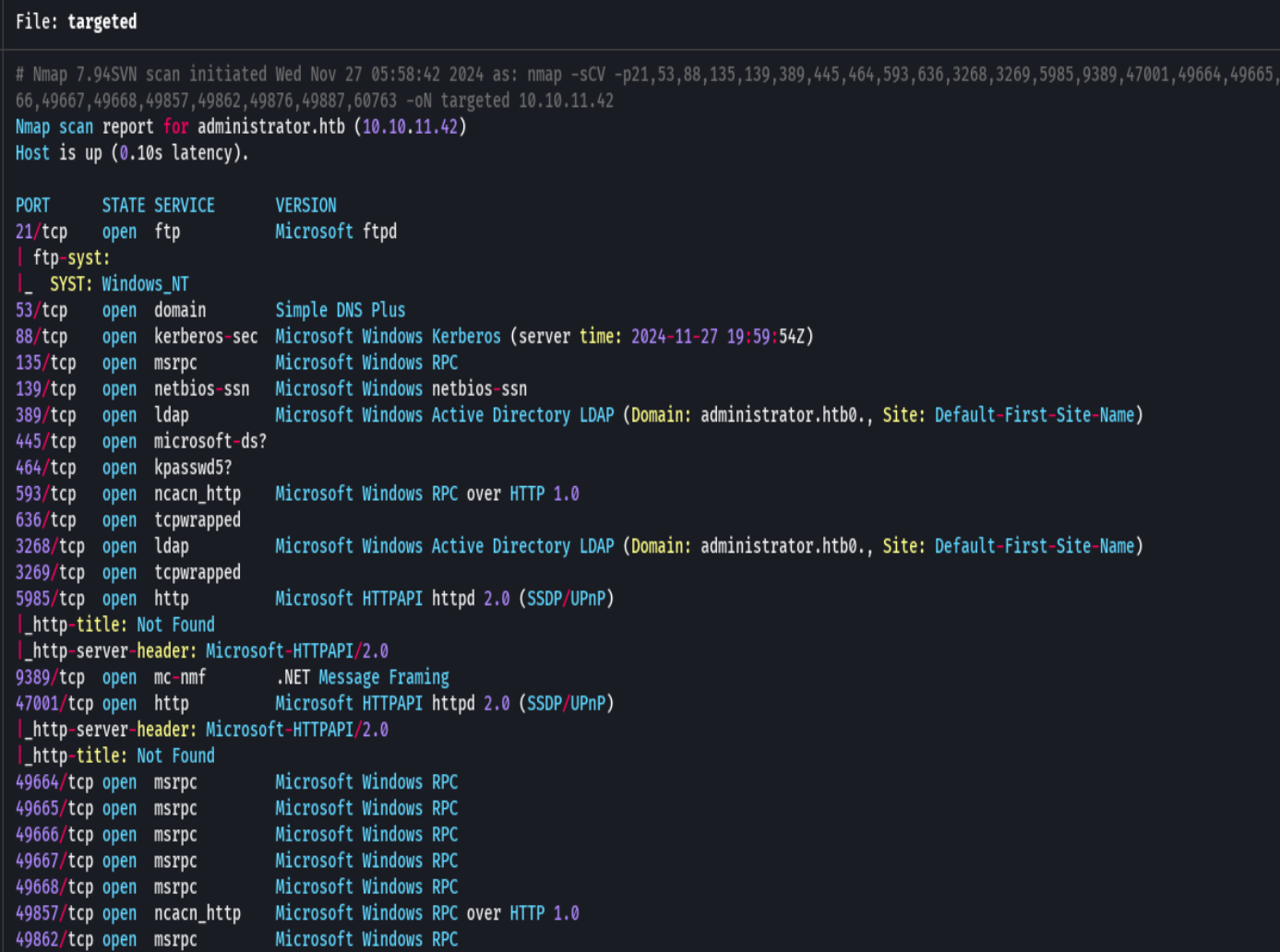
Task: Select the http-title Not Found line under port 5985
Action: point(115,624)
